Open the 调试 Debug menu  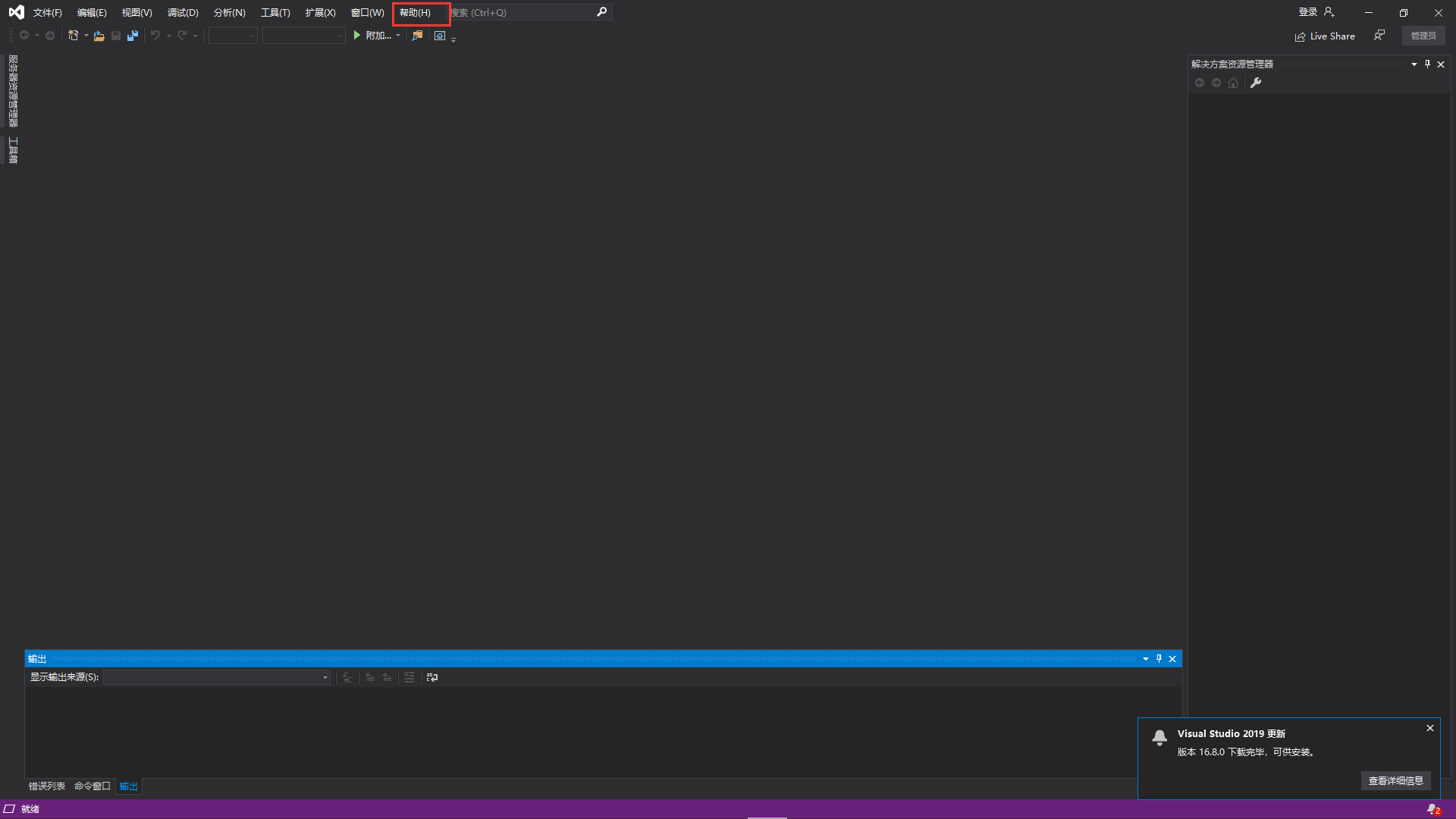[x=183, y=12]
